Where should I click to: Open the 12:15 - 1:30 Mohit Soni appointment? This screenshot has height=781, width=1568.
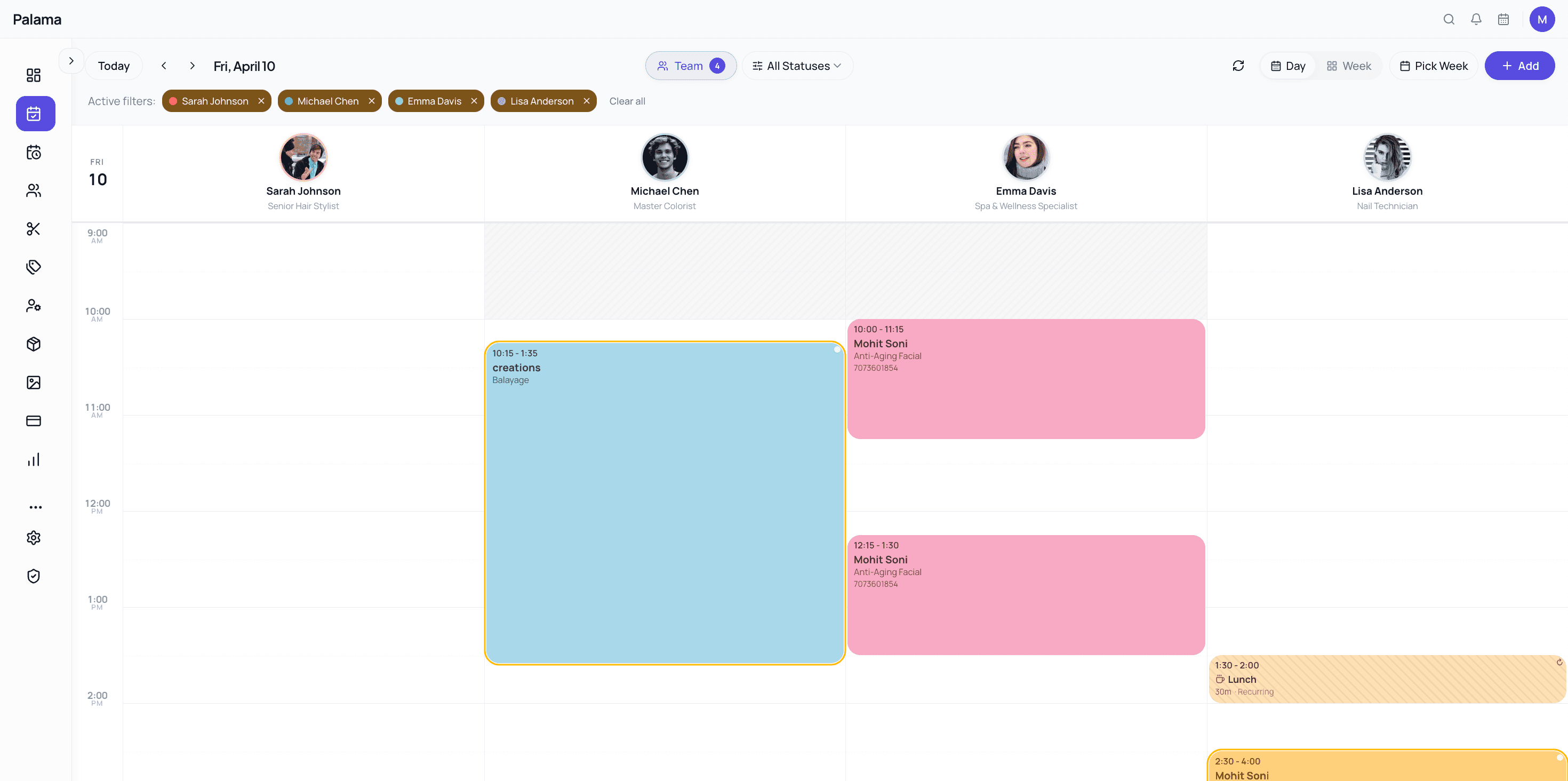tap(1026, 595)
